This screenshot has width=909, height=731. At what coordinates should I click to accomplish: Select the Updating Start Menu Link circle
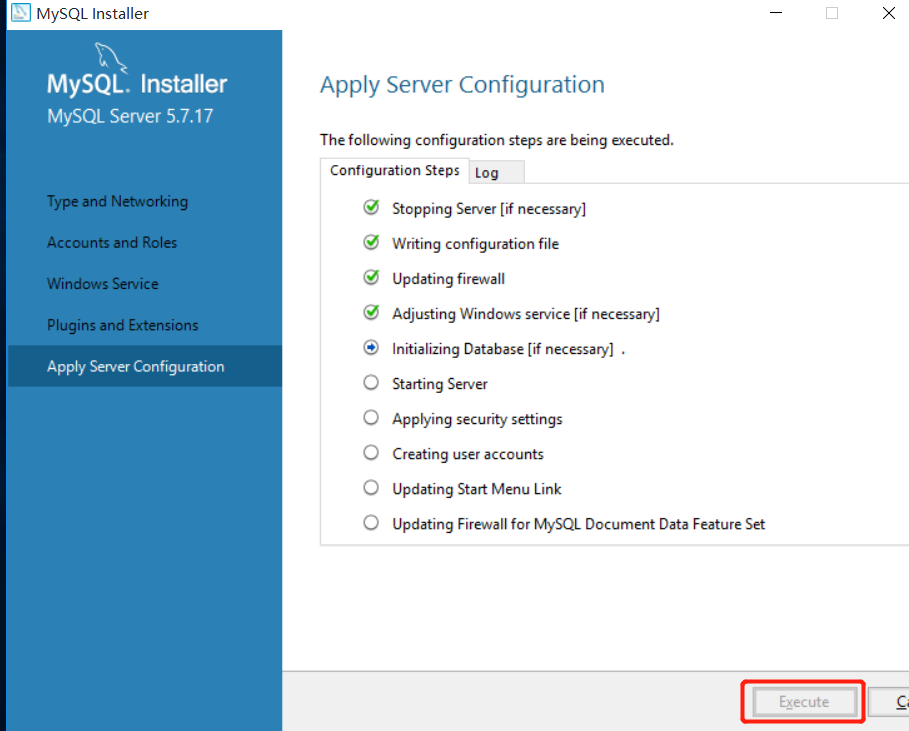pos(371,488)
